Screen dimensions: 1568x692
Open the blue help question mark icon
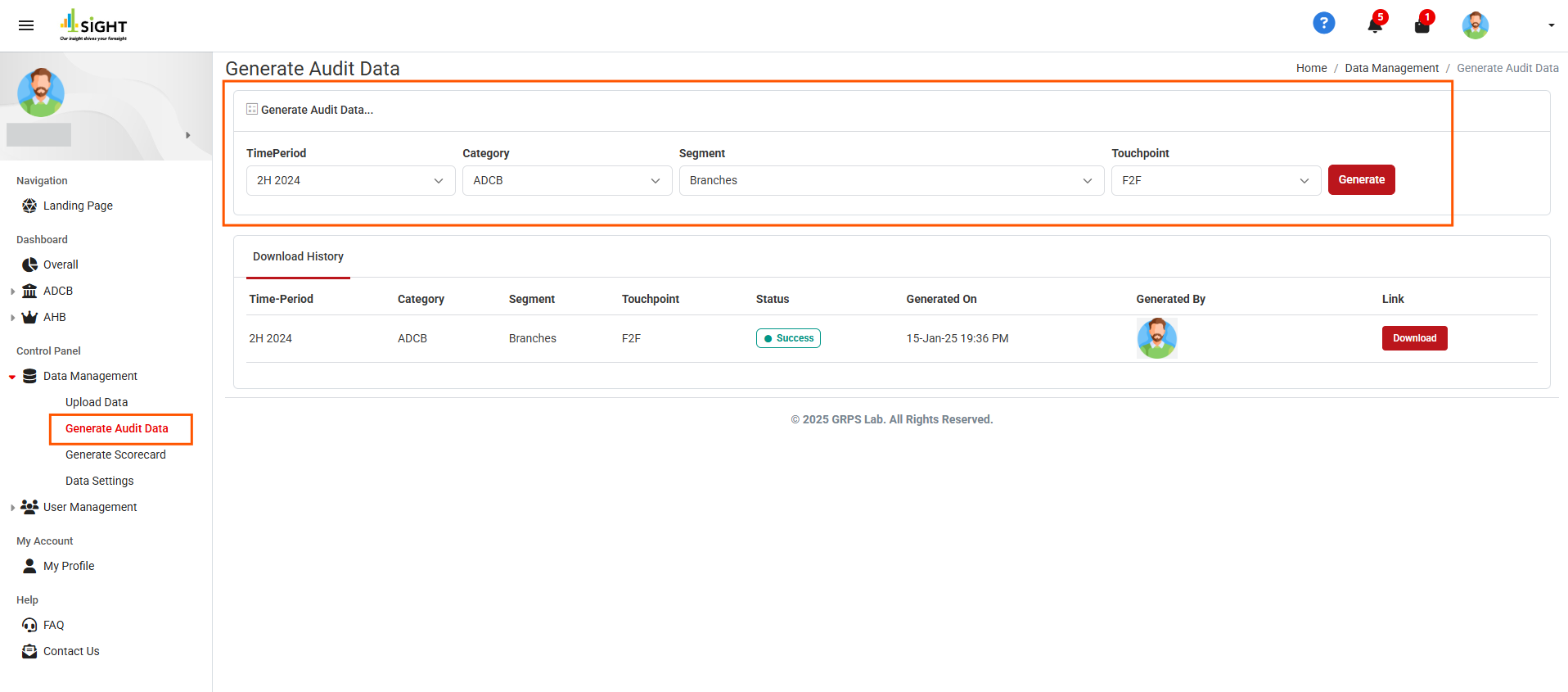[x=1323, y=24]
